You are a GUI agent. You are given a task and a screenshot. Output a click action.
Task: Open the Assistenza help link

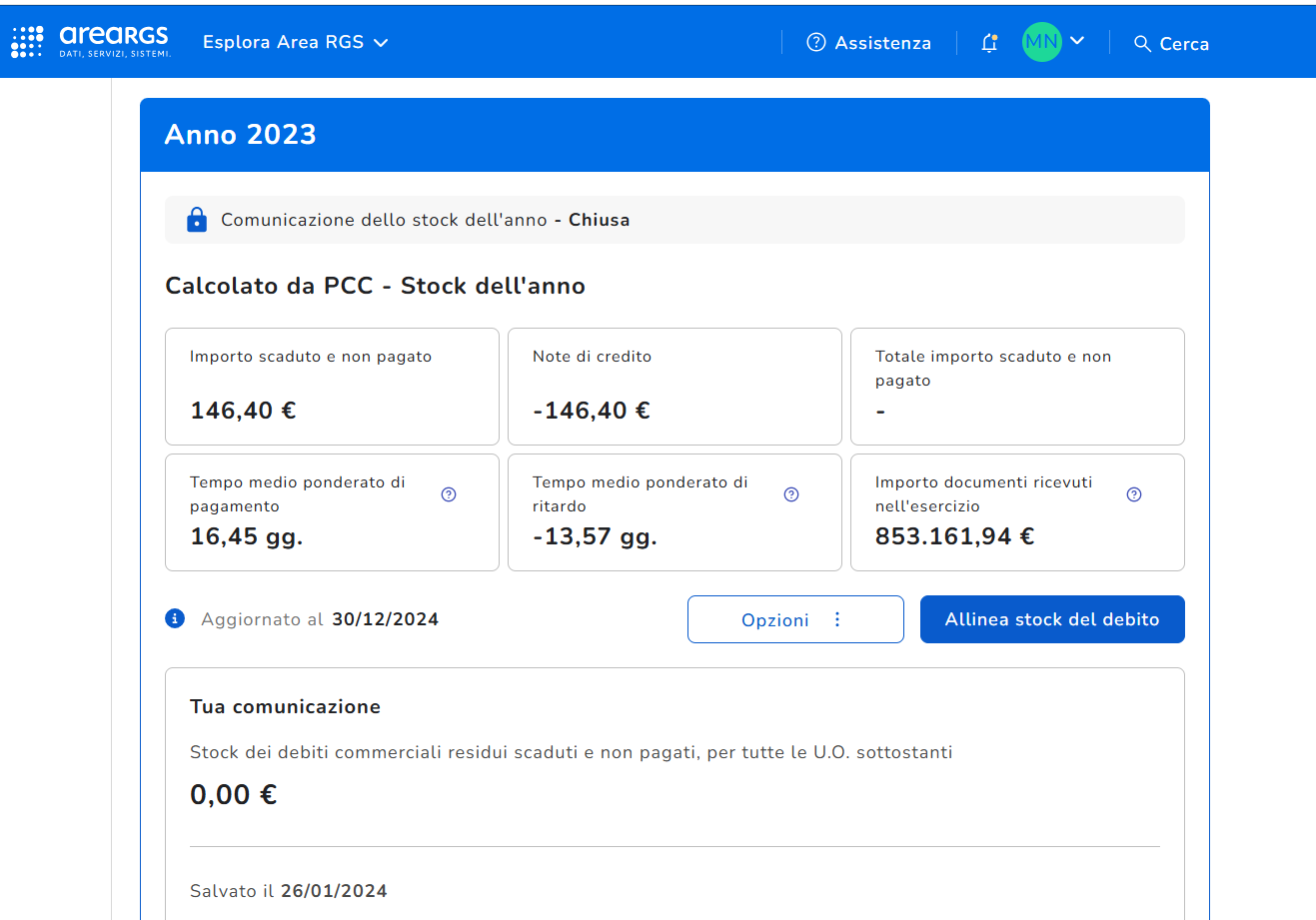coord(868,43)
